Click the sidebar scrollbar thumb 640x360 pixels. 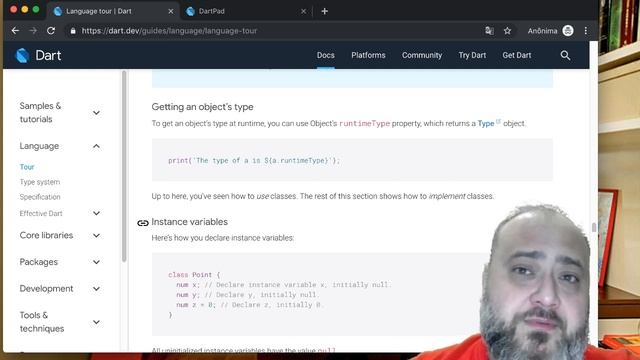click(x=124, y=165)
